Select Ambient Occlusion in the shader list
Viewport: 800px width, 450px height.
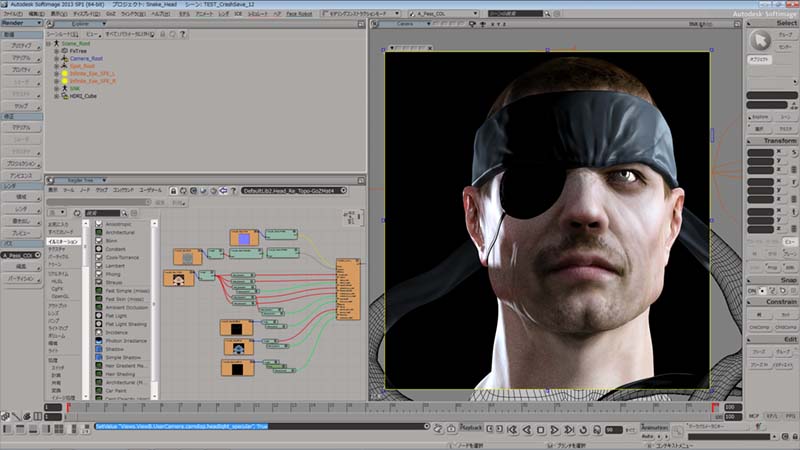pyautogui.click(x=127, y=307)
